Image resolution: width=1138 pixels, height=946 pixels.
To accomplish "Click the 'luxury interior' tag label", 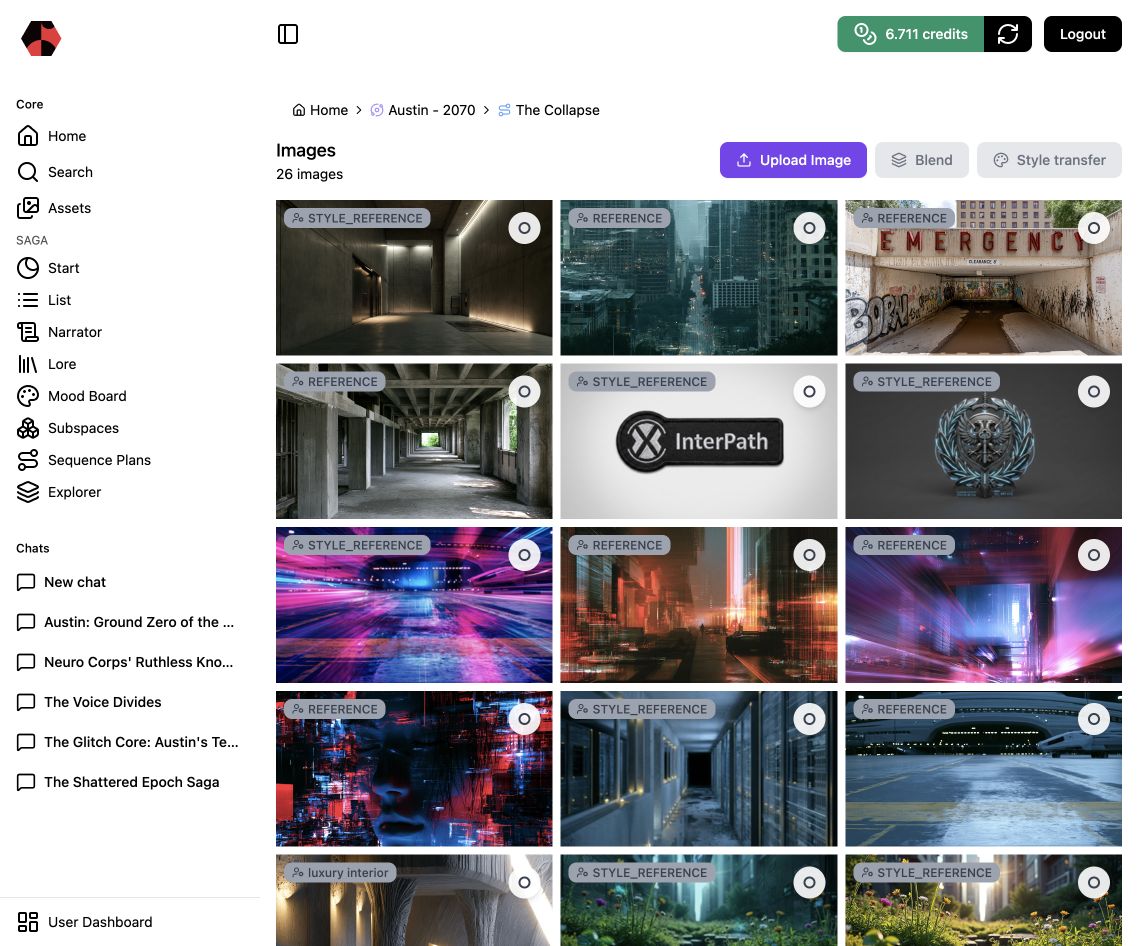I will (x=340, y=872).
